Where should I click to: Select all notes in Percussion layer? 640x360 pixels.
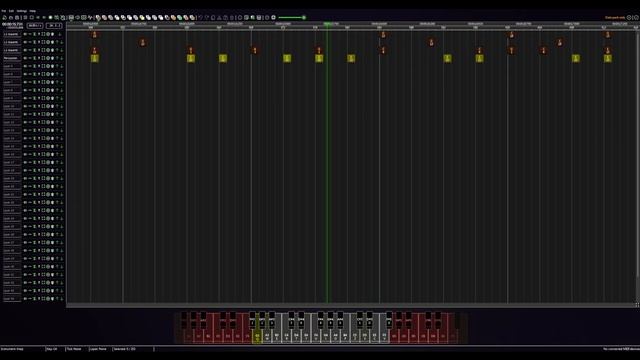pyautogui.click(x=43, y=58)
